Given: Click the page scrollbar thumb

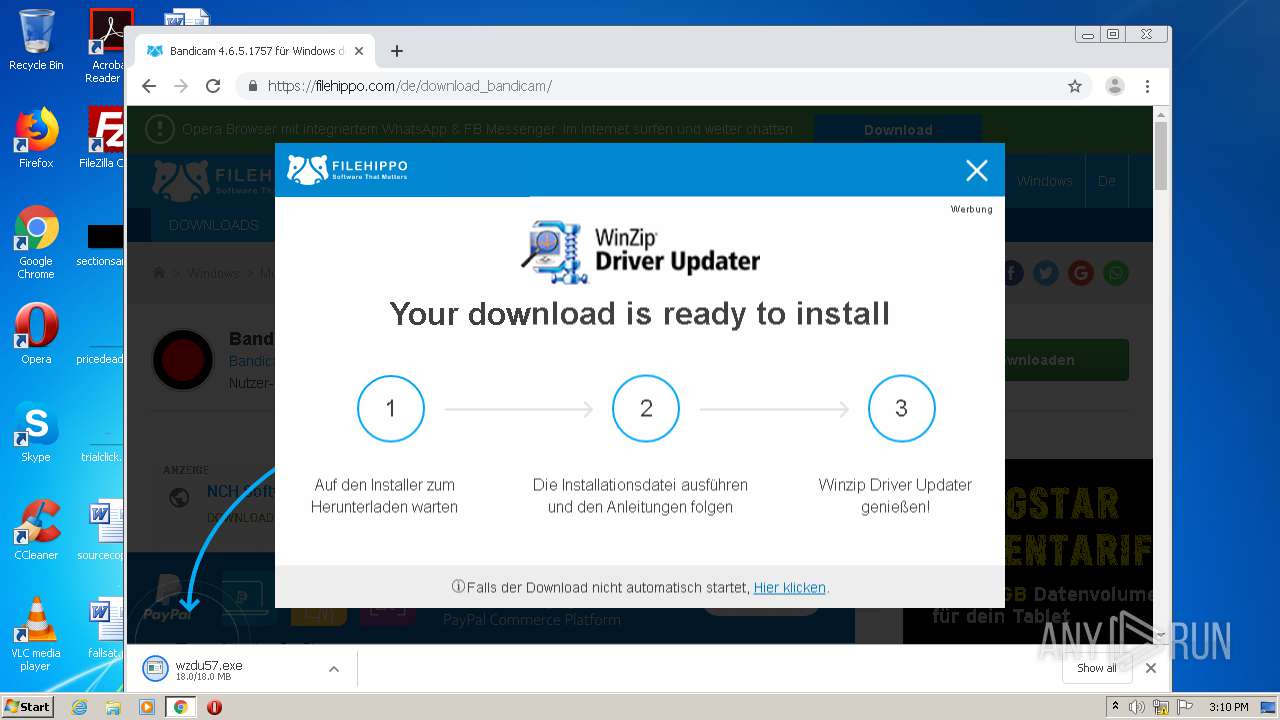Looking at the screenshot, I should 1161,155.
